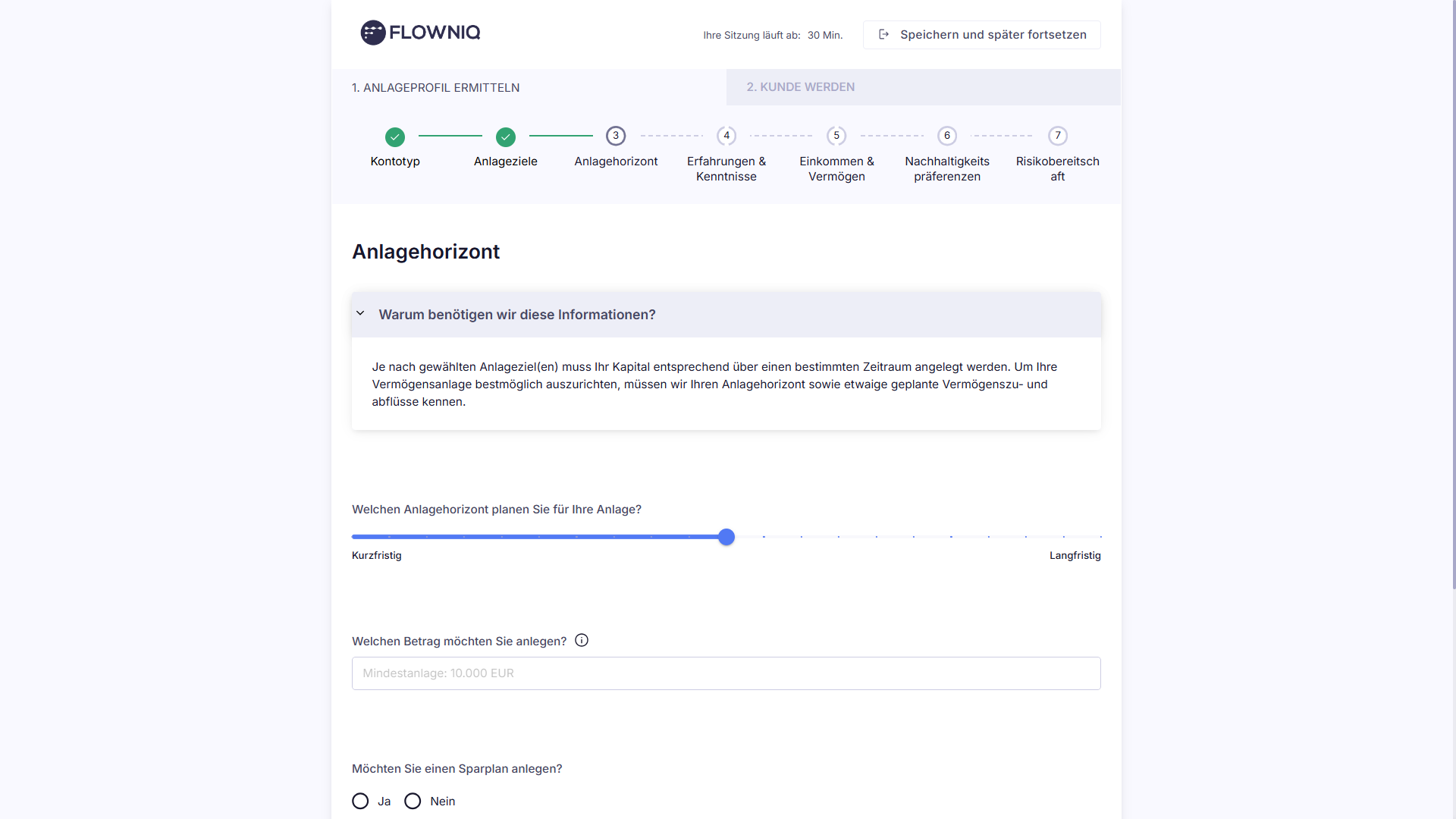Screen dimensions: 1456x819
Task: Click step 5 Einkommen & Vermögen circle
Action: coord(836,136)
